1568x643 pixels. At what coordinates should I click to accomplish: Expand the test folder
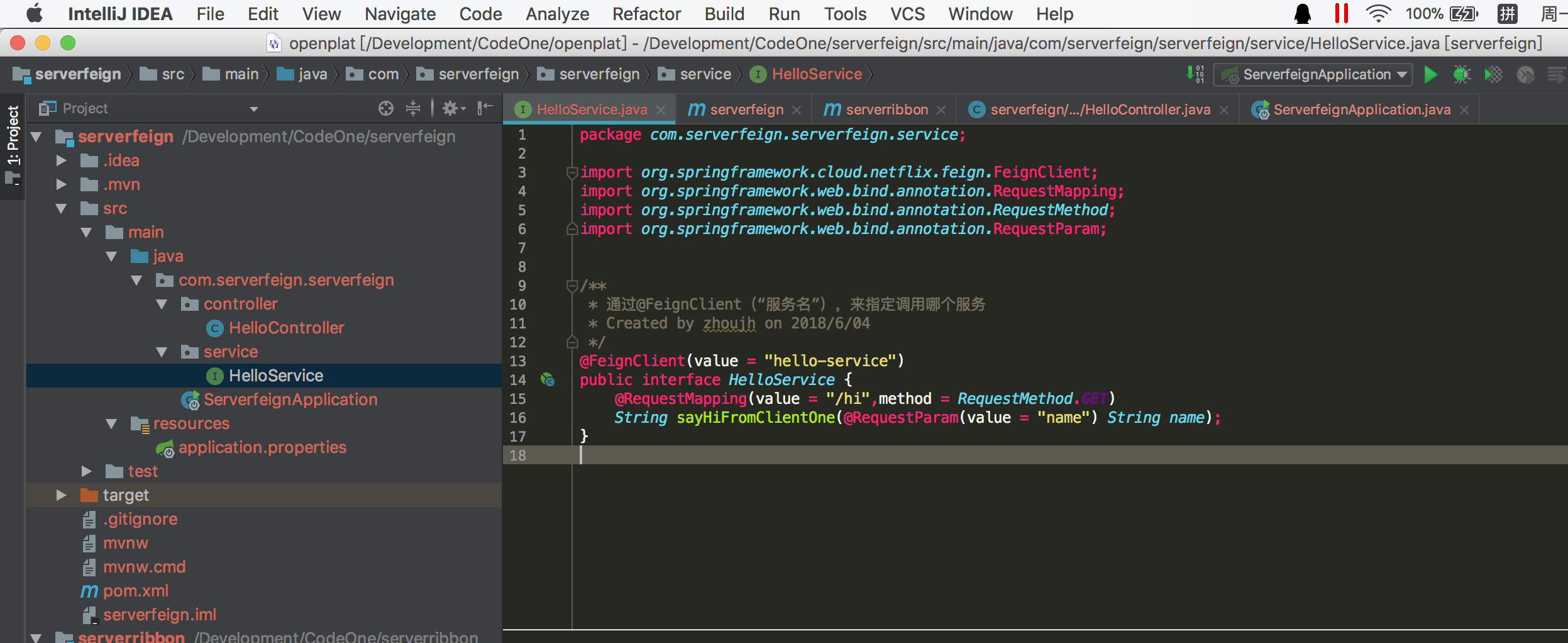pos(86,471)
